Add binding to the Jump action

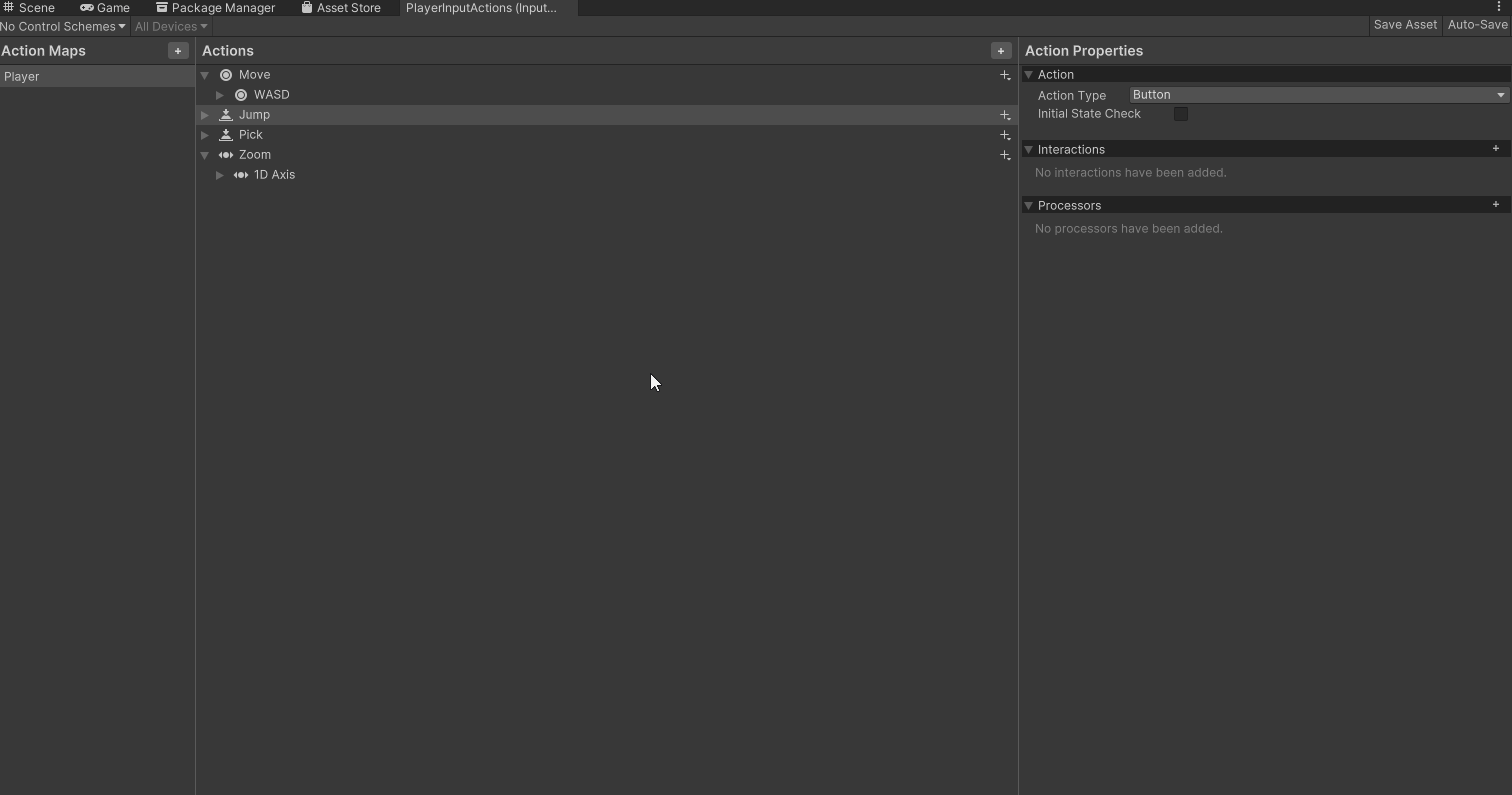1005,115
